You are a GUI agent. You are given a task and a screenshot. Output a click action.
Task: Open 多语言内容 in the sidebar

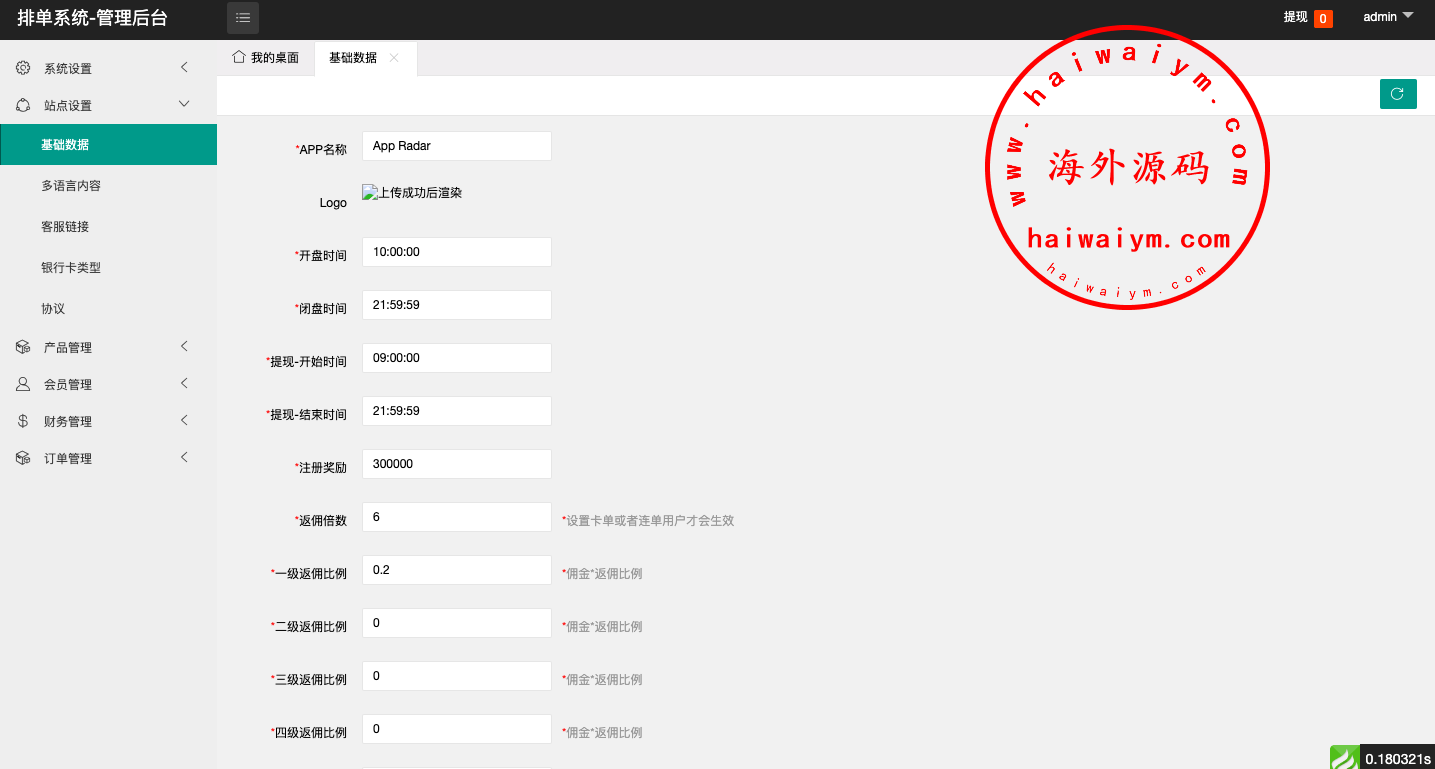pyautogui.click(x=71, y=186)
